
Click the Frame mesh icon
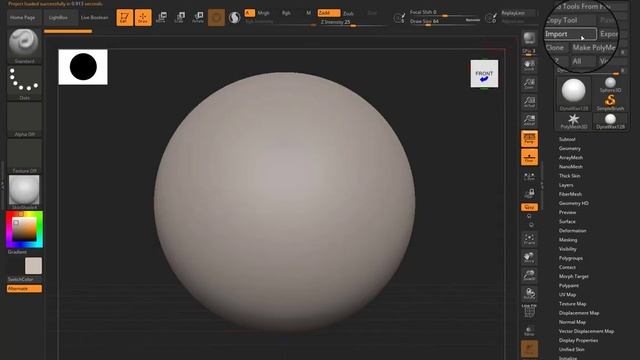pyautogui.click(x=529, y=239)
